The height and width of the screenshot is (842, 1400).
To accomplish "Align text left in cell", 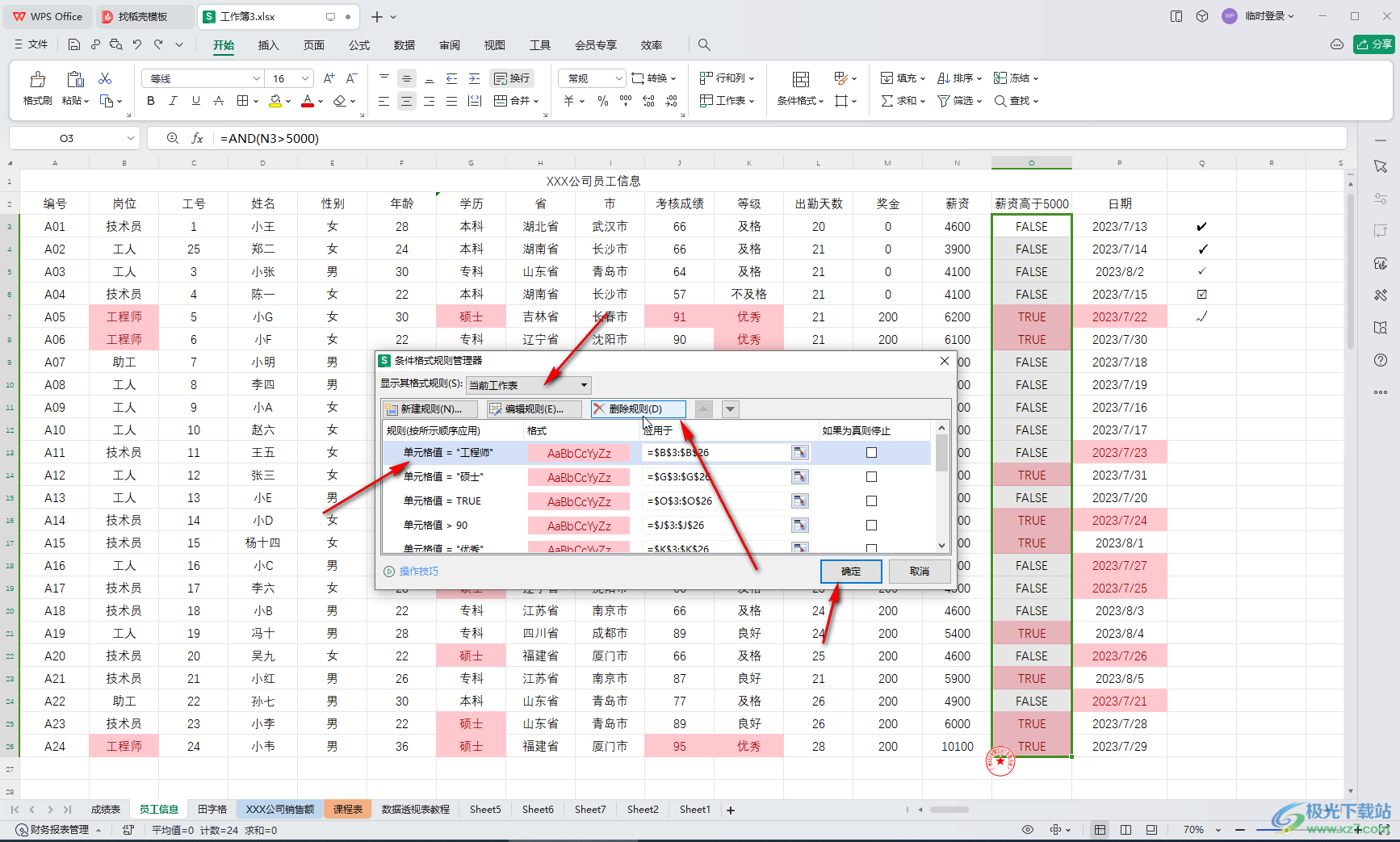I will (384, 101).
